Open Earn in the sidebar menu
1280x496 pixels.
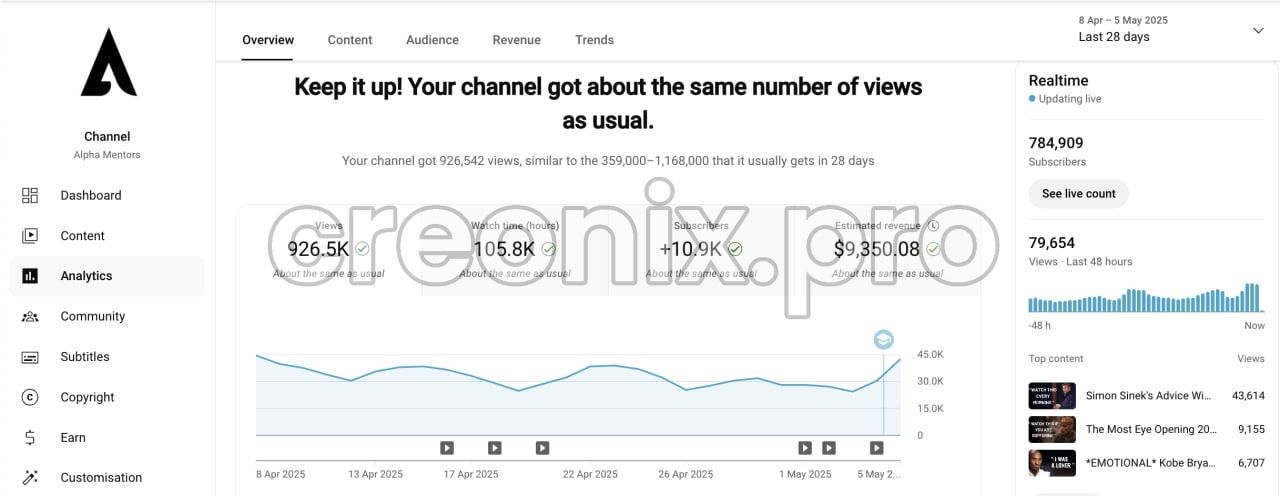(107, 437)
